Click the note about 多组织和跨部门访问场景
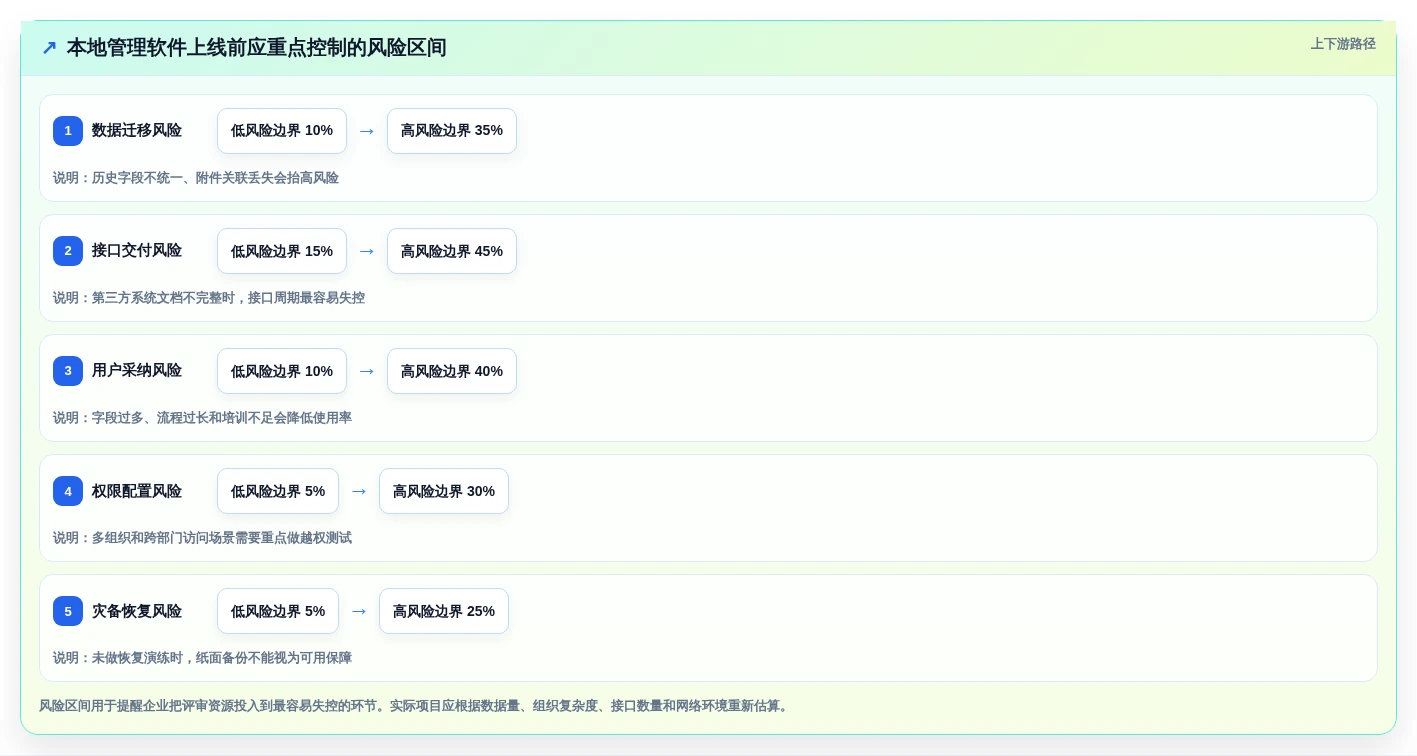The height and width of the screenshot is (756, 1417). 202,538
